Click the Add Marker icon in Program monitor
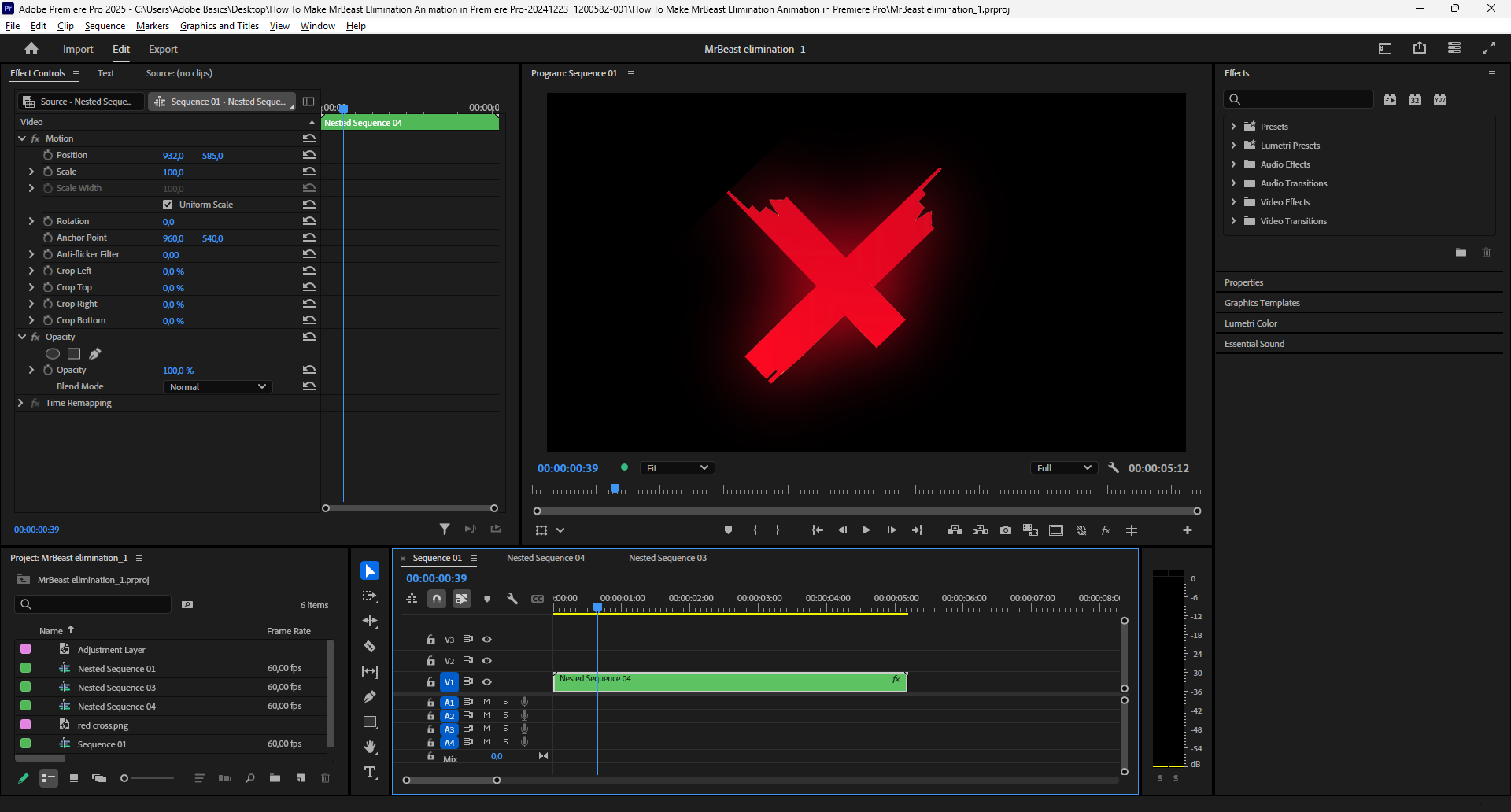1511x812 pixels. click(728, 530)
